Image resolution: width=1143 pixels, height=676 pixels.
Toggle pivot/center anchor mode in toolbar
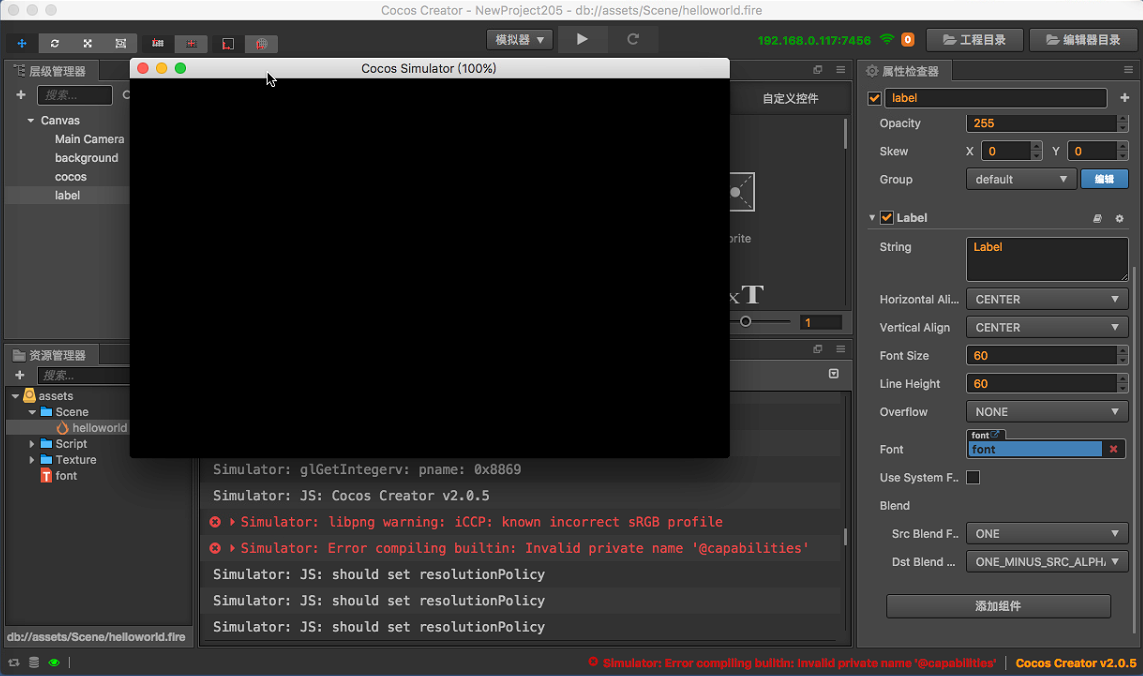tap(157, 44)
